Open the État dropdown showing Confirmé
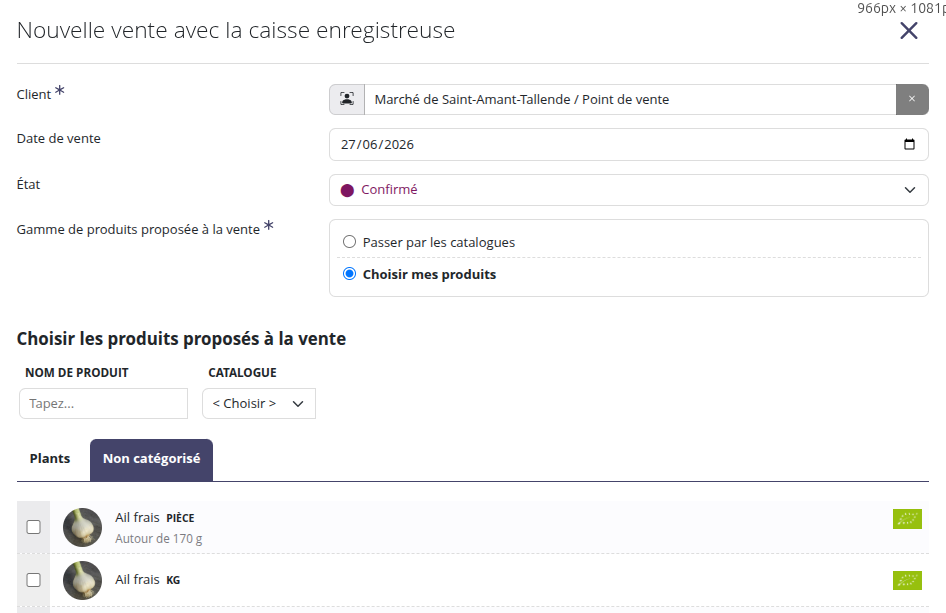Image resolution: width=946 pixels, height=613 pixels. coord(629,190)
